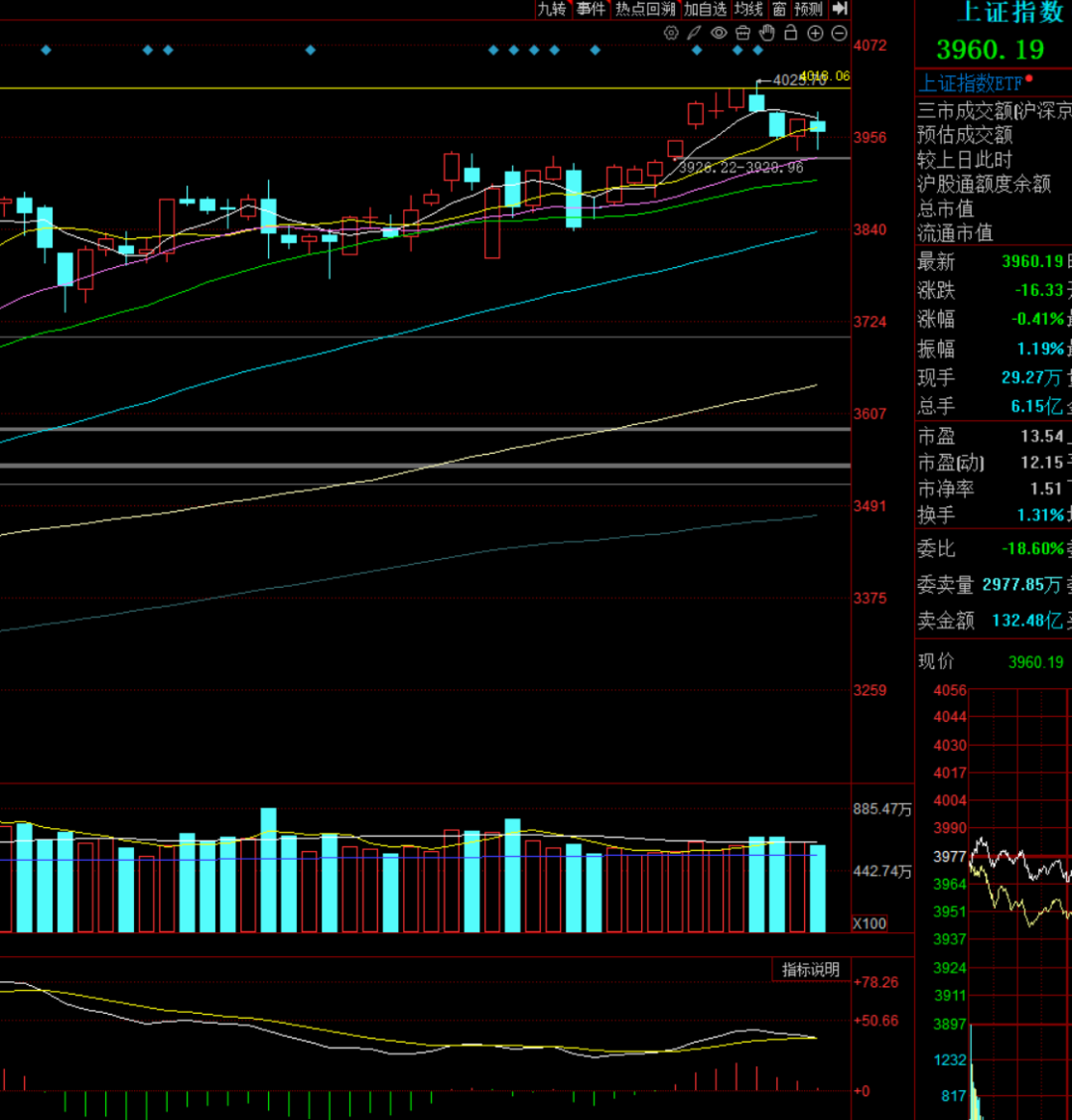Collapse side panel with arrow icon
1072x1120 pixels.
(840, 9)
